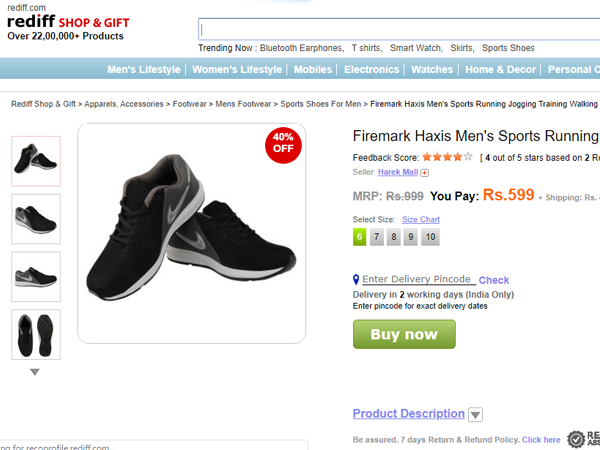Click the star rating icons
Image resolution: width=600 pixels, height=450 pixels.
(x=447, y=157)
